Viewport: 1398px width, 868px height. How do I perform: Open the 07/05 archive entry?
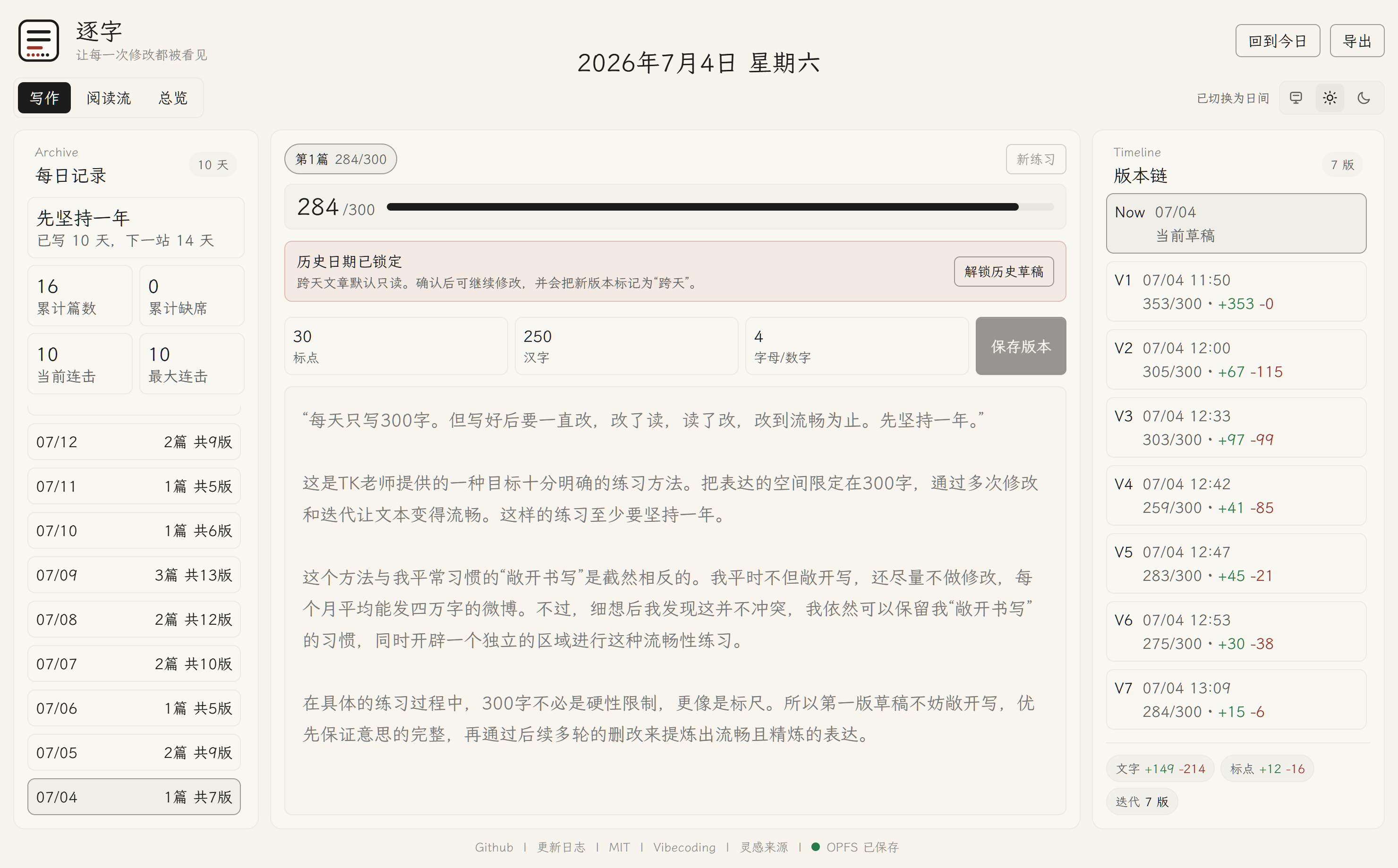pos(134,752)
